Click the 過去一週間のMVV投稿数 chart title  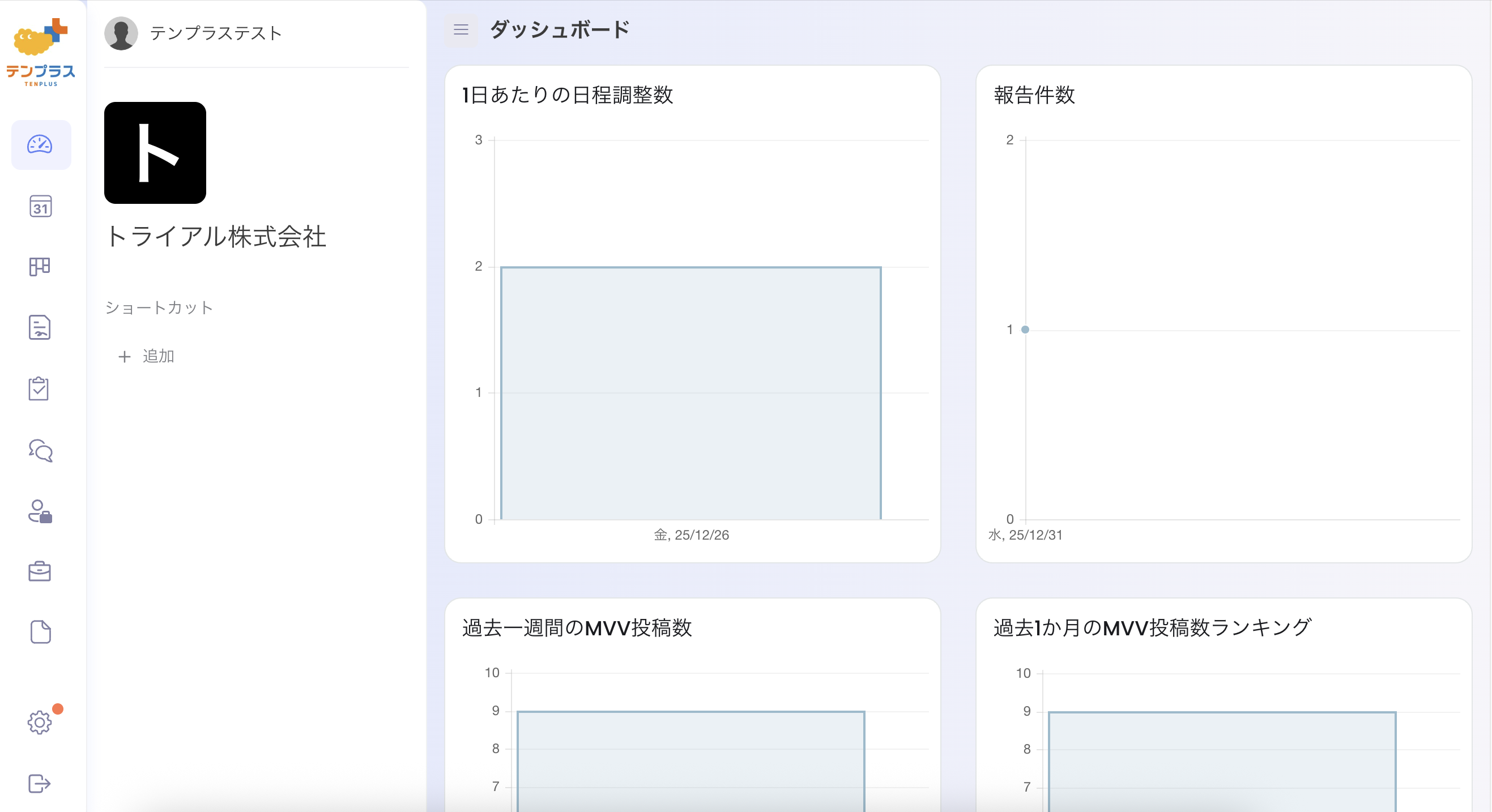coord(577,627)
